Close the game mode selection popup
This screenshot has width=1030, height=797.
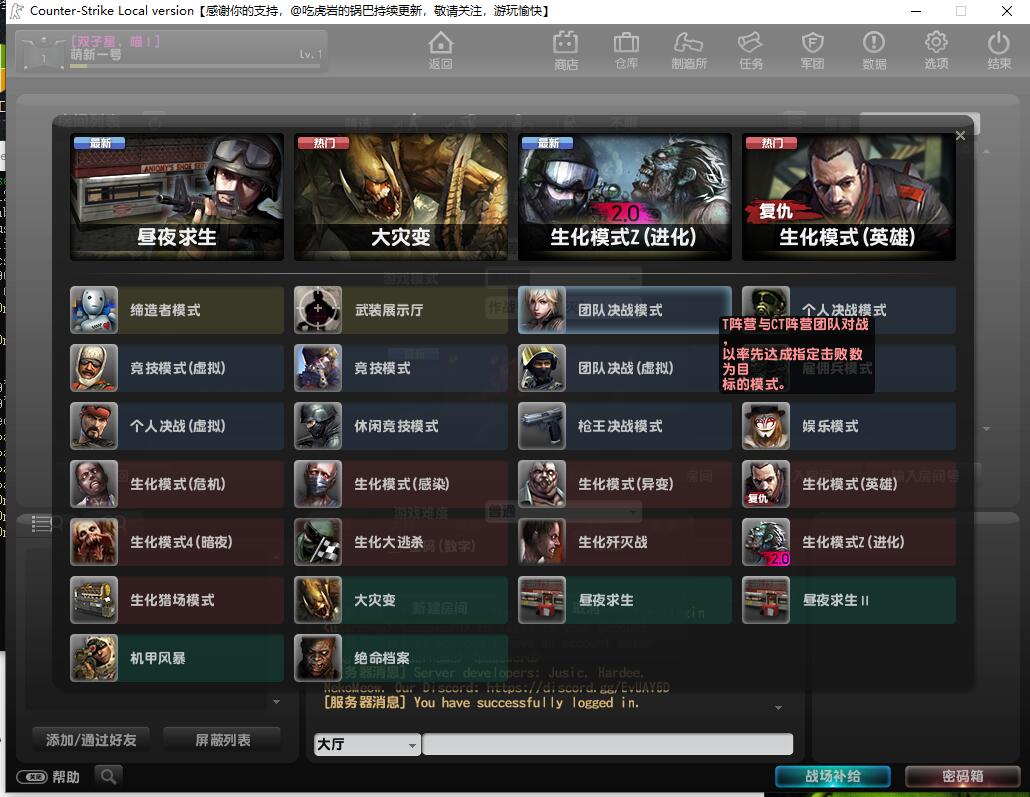(960, 135)
